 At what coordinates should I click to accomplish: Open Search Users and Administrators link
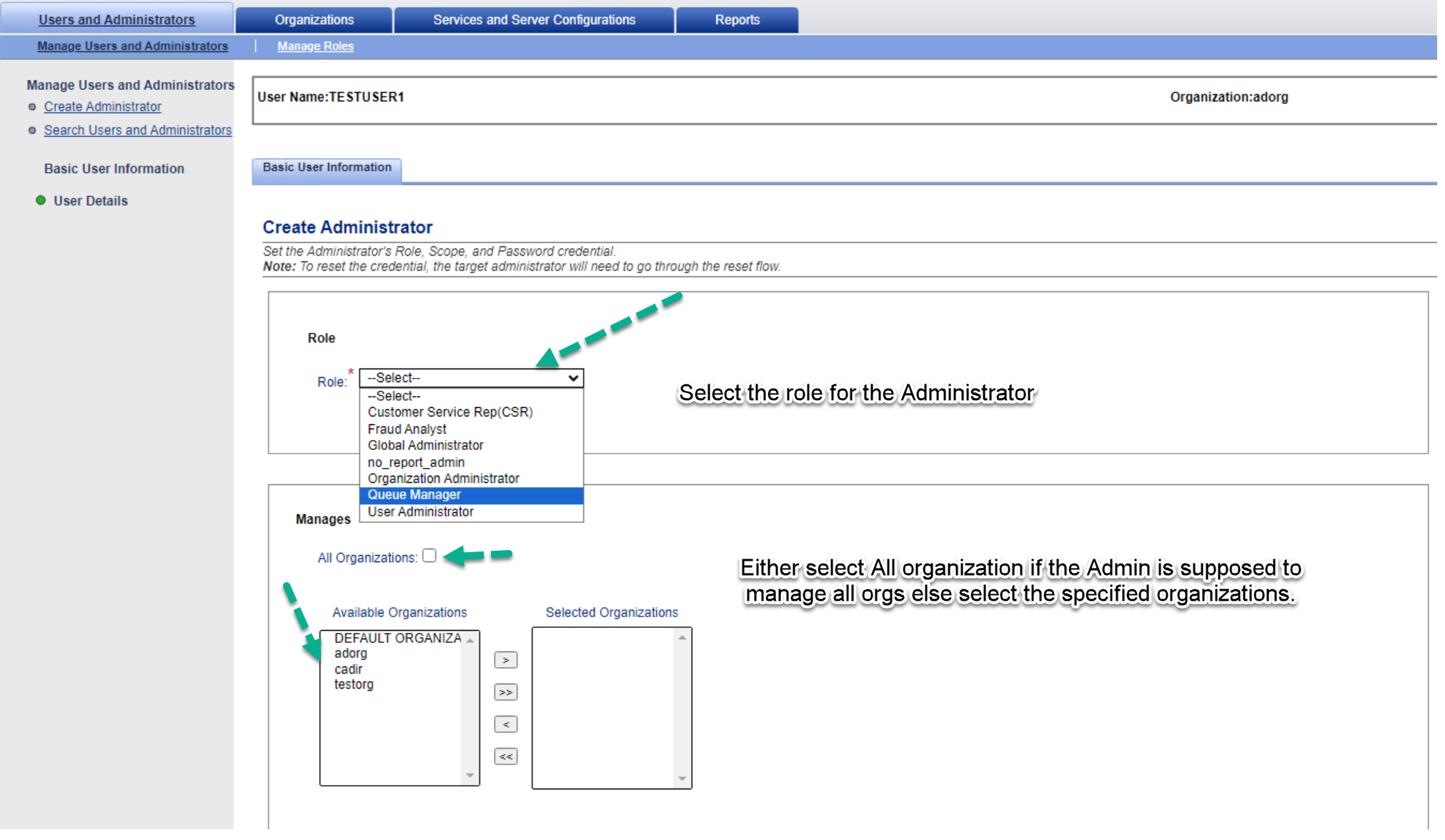click(137, 130)
